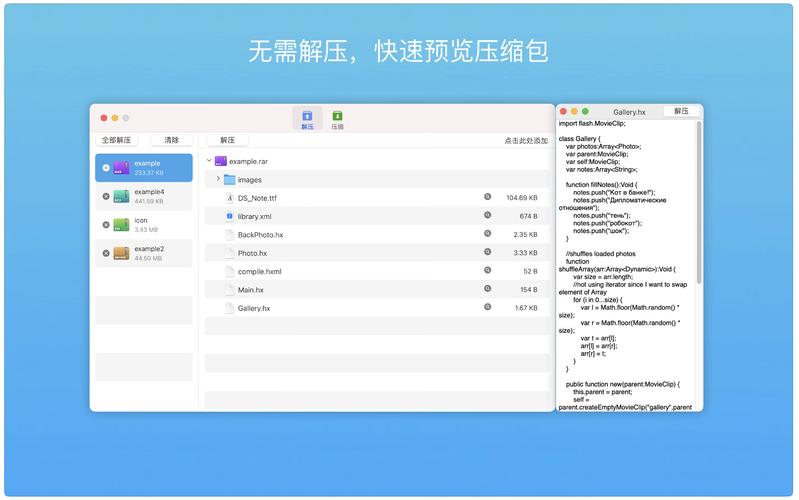Switch to the 解压 (extract) toolbar tab

click(307, 119)
